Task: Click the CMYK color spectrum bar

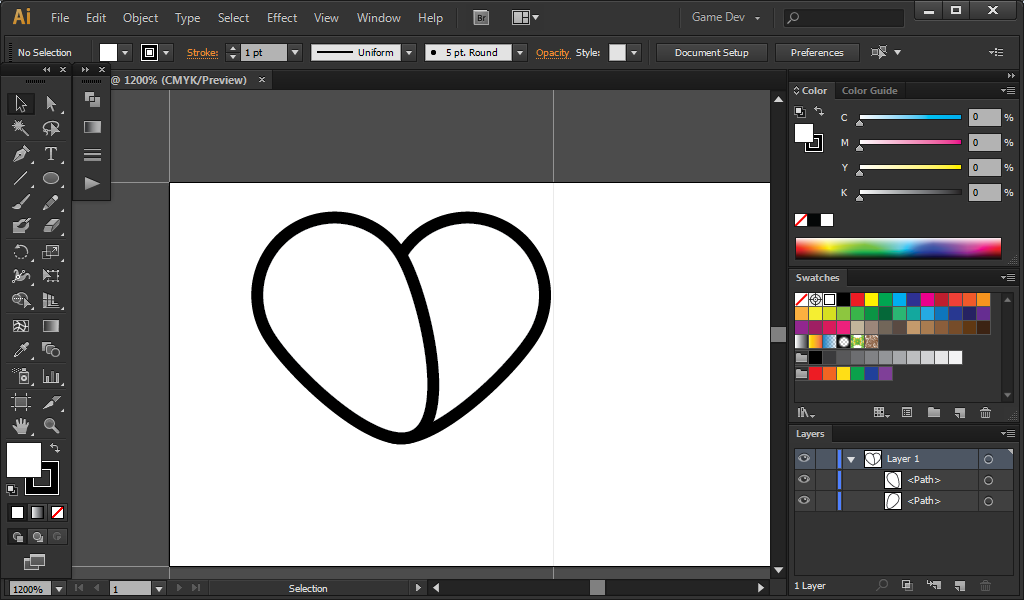Action: pyautogui.click(x=897, y=248)
